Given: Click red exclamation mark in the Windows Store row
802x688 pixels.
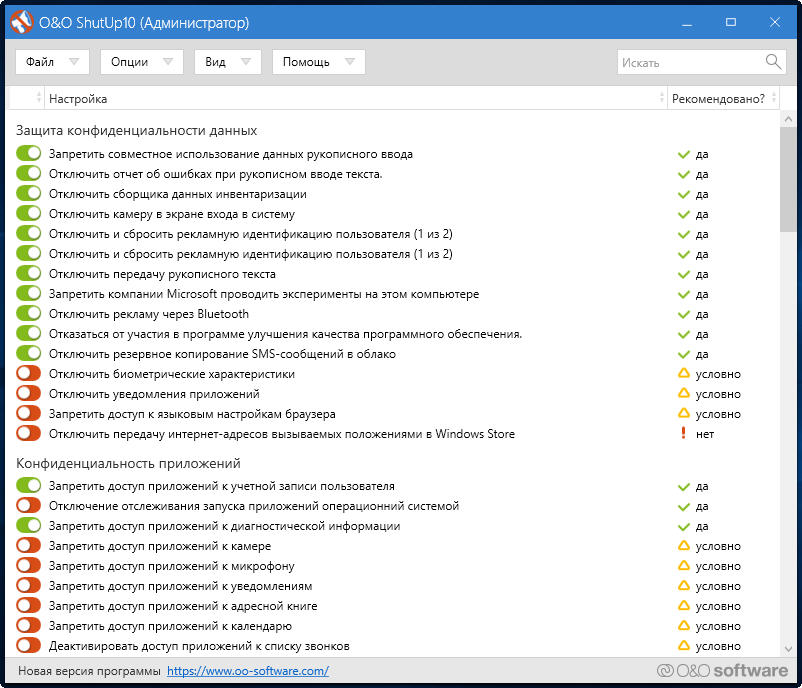Looking at the screenshot, I should [x=683, y=433].
